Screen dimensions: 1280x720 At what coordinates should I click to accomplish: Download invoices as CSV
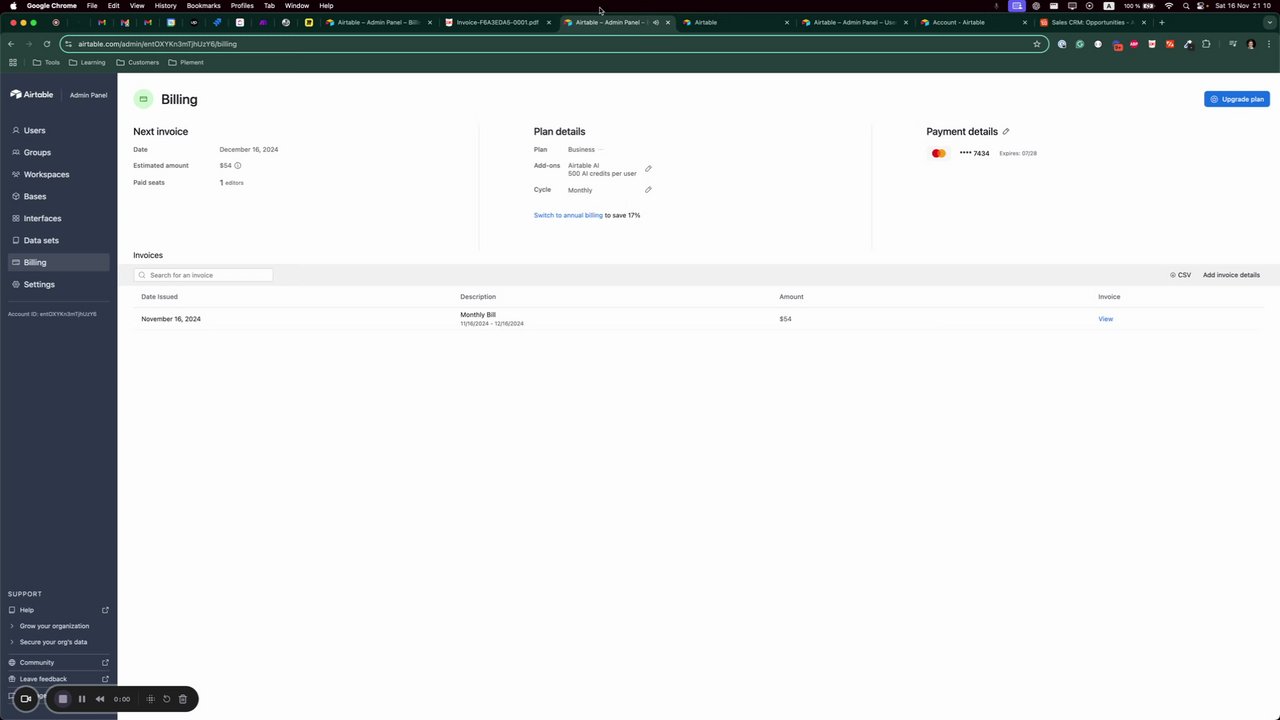tap(1180, 275)
